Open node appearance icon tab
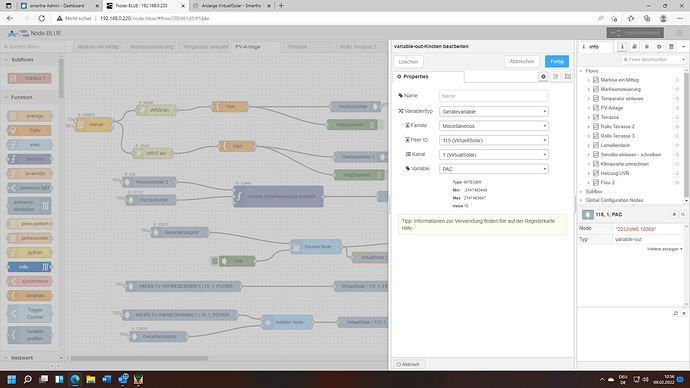The height and width of the screenshot is (388, 690). [568, 77]
